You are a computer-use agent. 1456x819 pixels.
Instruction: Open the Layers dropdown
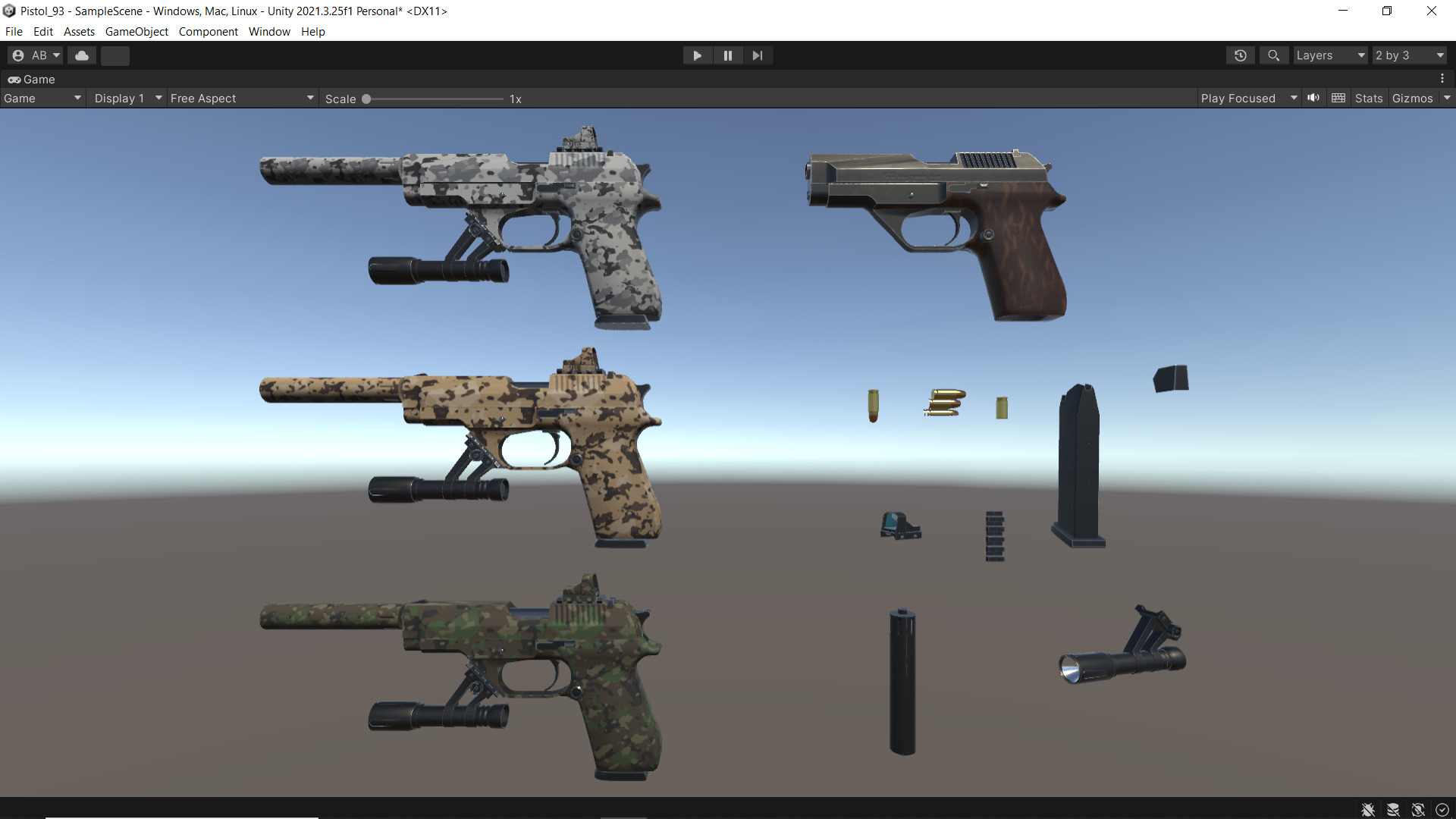(x=1330, y=55)
